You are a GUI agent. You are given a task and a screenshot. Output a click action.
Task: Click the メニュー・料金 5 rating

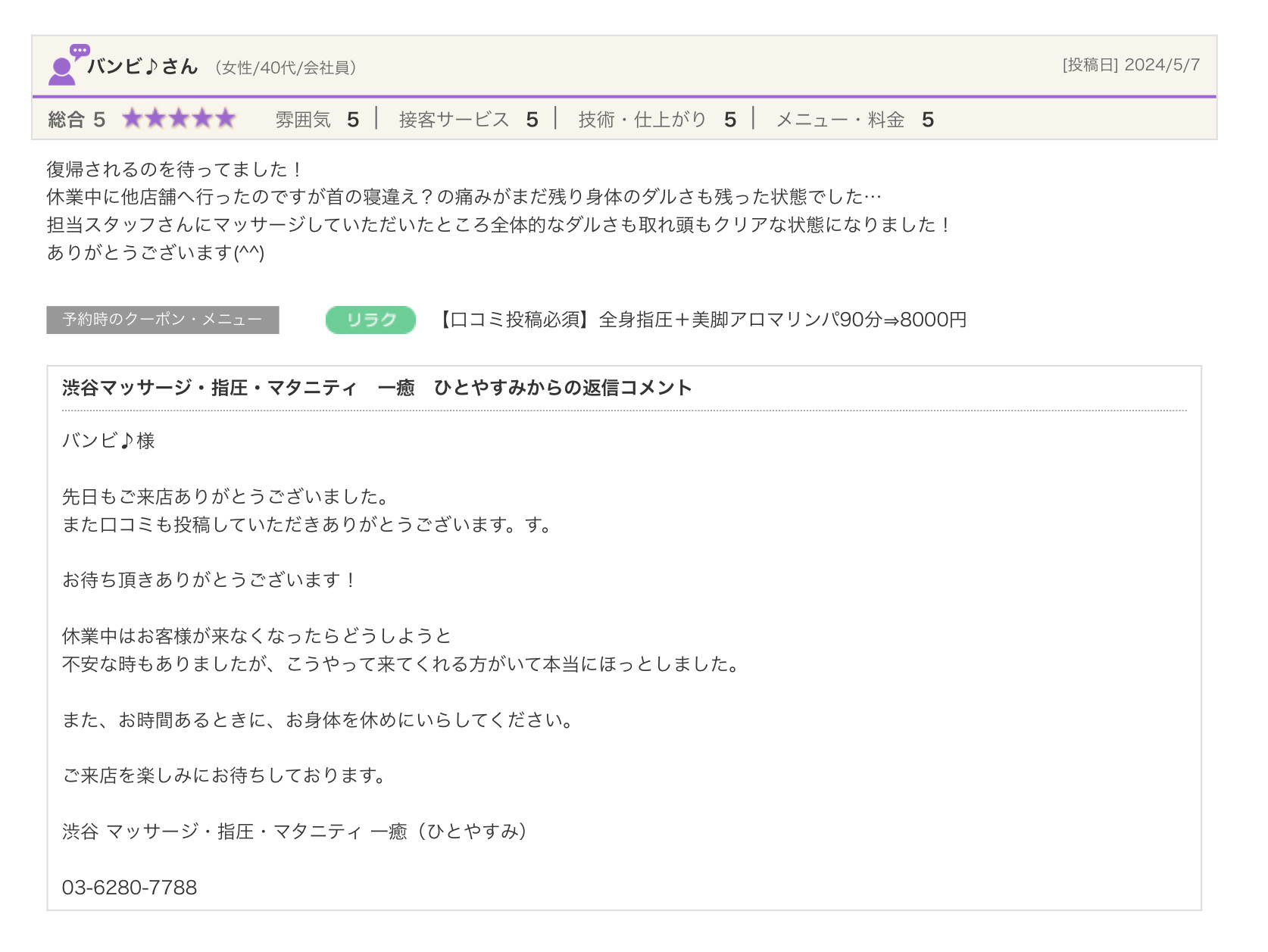coord(855,120)
